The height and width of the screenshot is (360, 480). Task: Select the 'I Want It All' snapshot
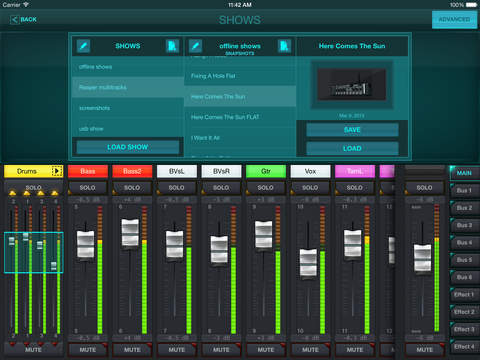[x=240, y=138]
